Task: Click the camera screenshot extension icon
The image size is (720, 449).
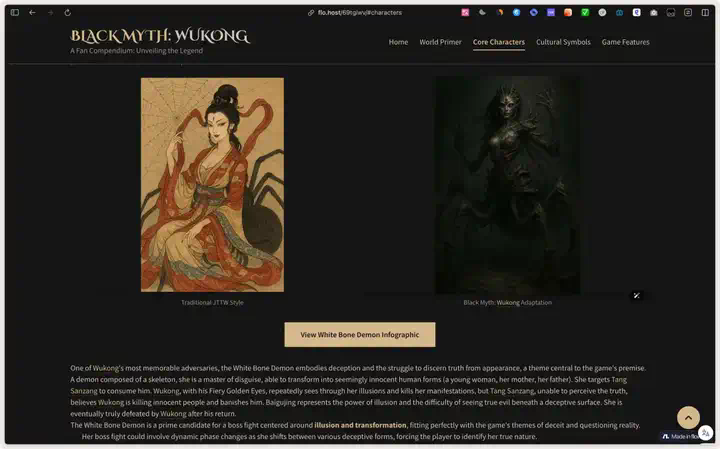Action: (653, 12)
